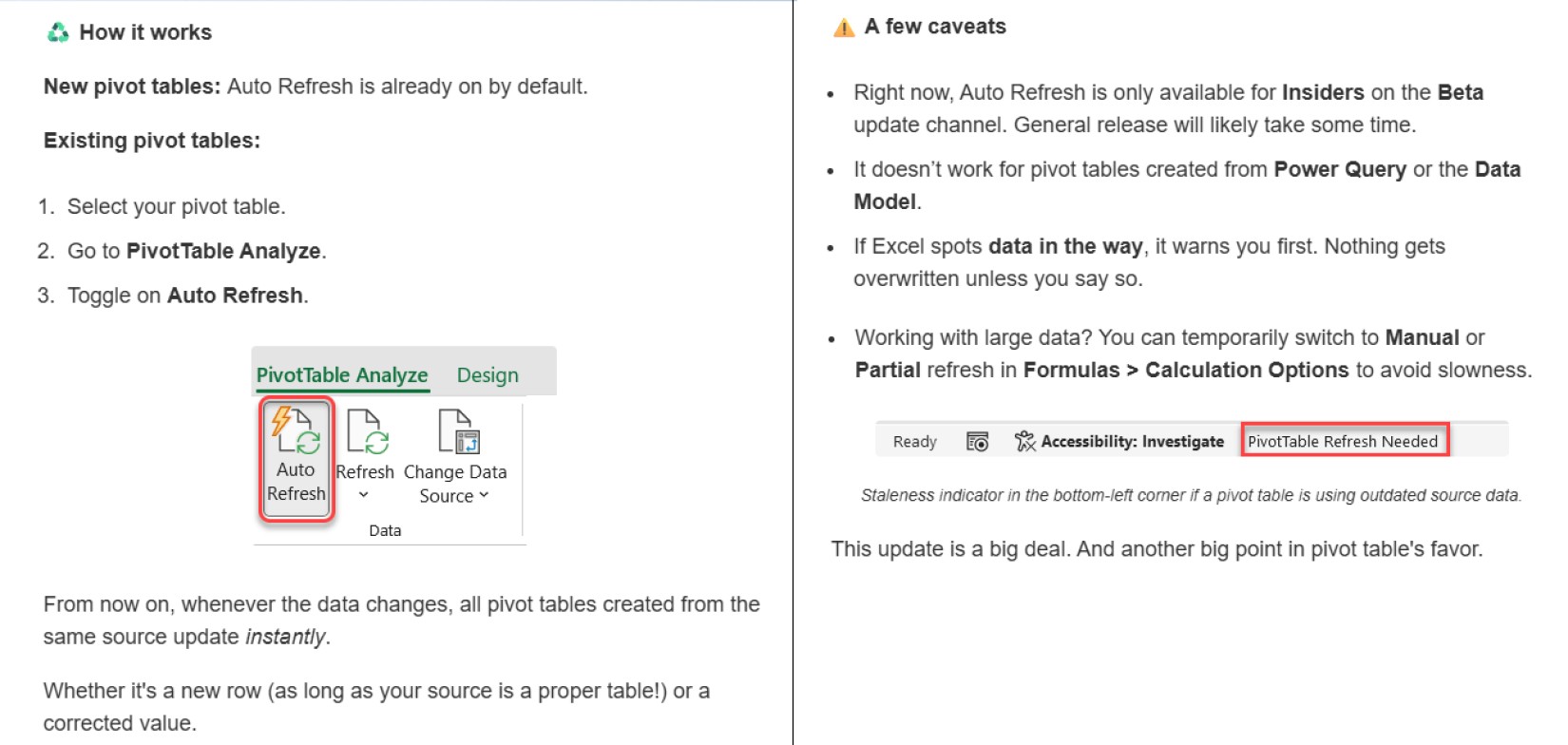Click the How it works heading
Screen dimensions: 1568x745
(x=145, y=32)
